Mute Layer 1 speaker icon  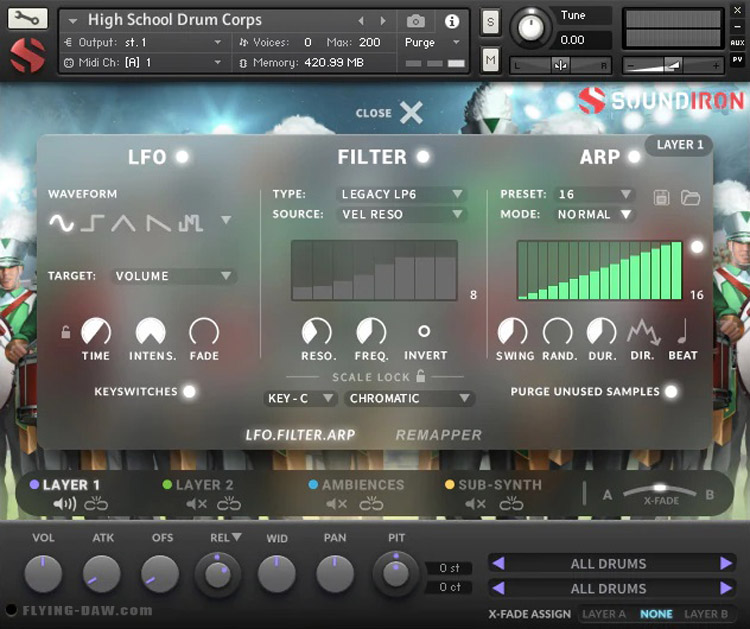65,504
